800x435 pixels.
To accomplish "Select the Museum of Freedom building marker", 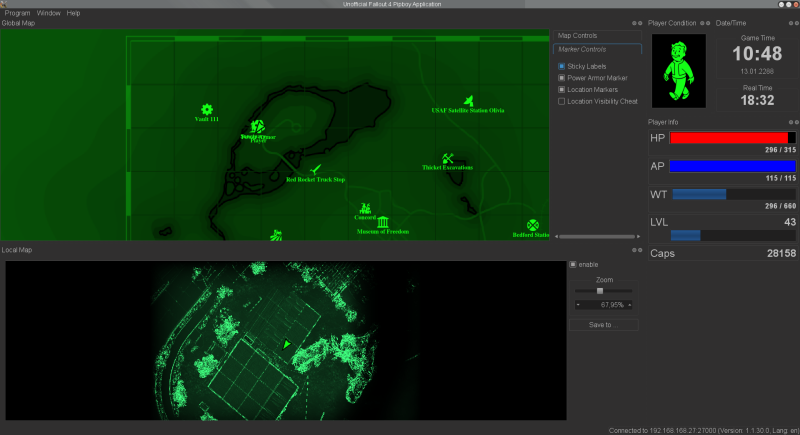I will [x=383, y=222].
